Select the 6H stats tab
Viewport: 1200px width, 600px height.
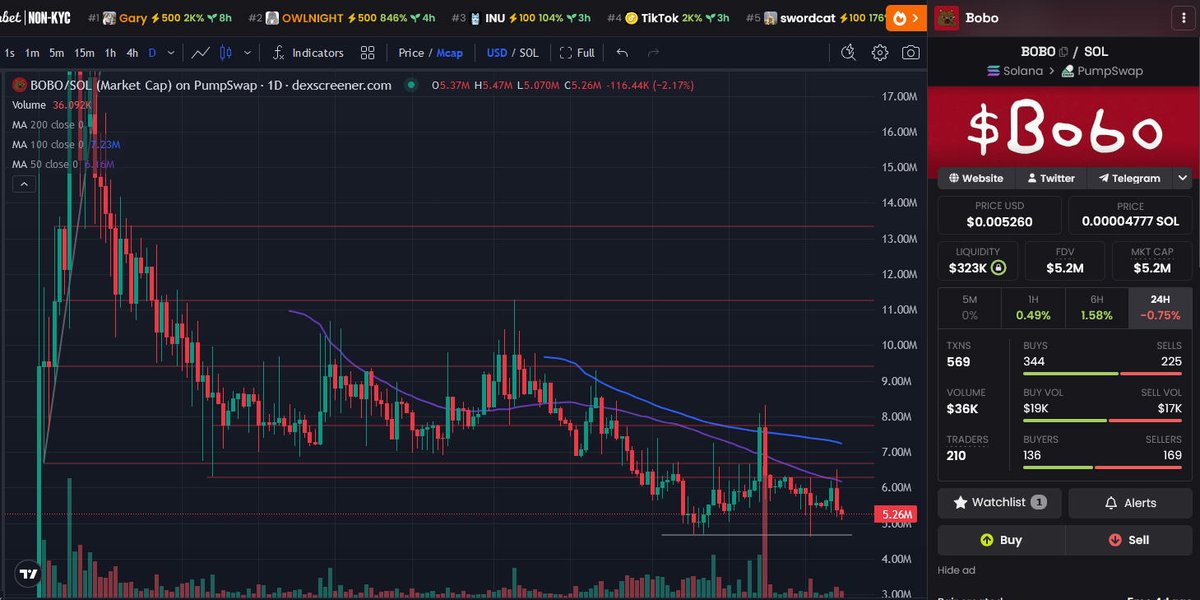point(1096,307)
